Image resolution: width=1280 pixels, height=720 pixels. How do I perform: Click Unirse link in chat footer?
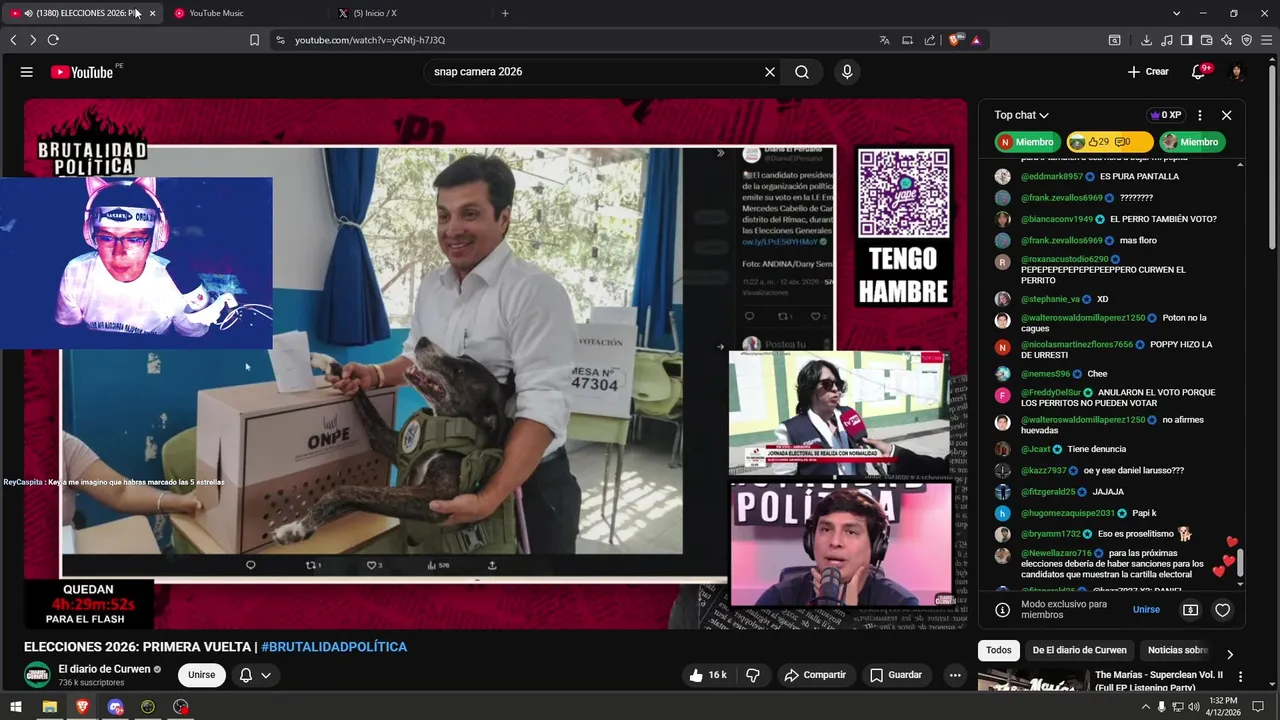click(1146, 610)
